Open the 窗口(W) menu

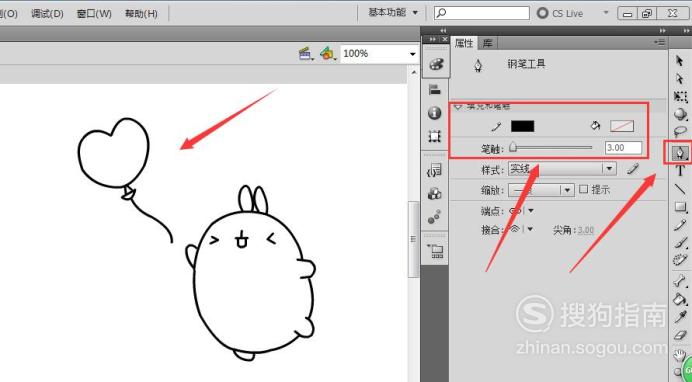pos(94,14)
